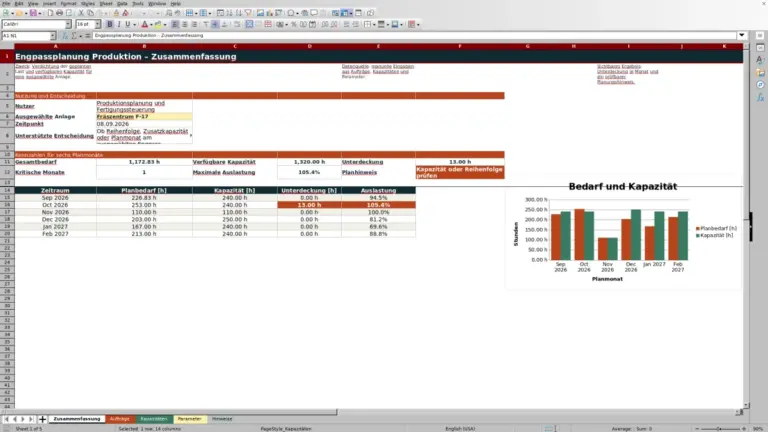Toggle Wrap text button

pyautogui.click(x=237, y=24)
